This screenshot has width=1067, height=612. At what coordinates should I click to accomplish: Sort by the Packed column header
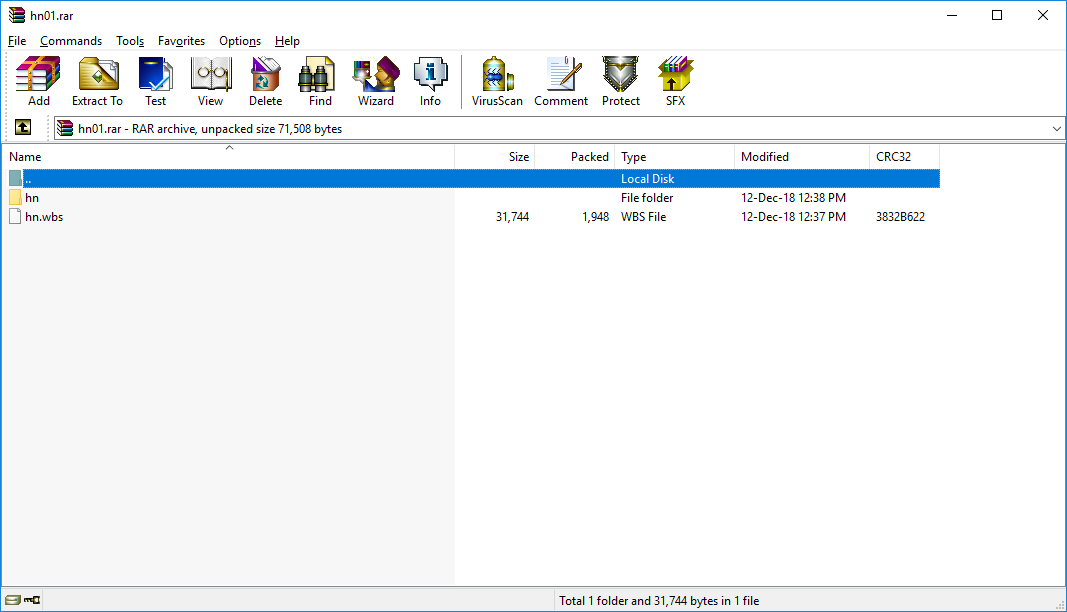[575, 157]
